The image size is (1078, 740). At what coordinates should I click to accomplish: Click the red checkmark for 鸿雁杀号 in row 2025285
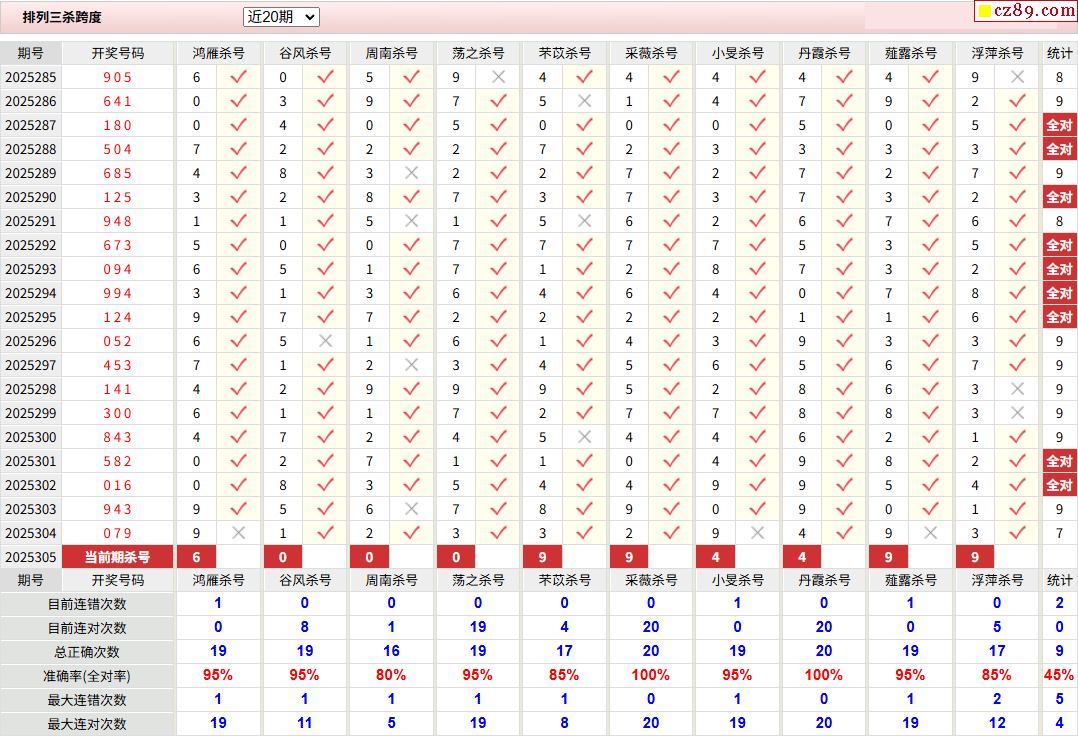click(x=239, y=77)
